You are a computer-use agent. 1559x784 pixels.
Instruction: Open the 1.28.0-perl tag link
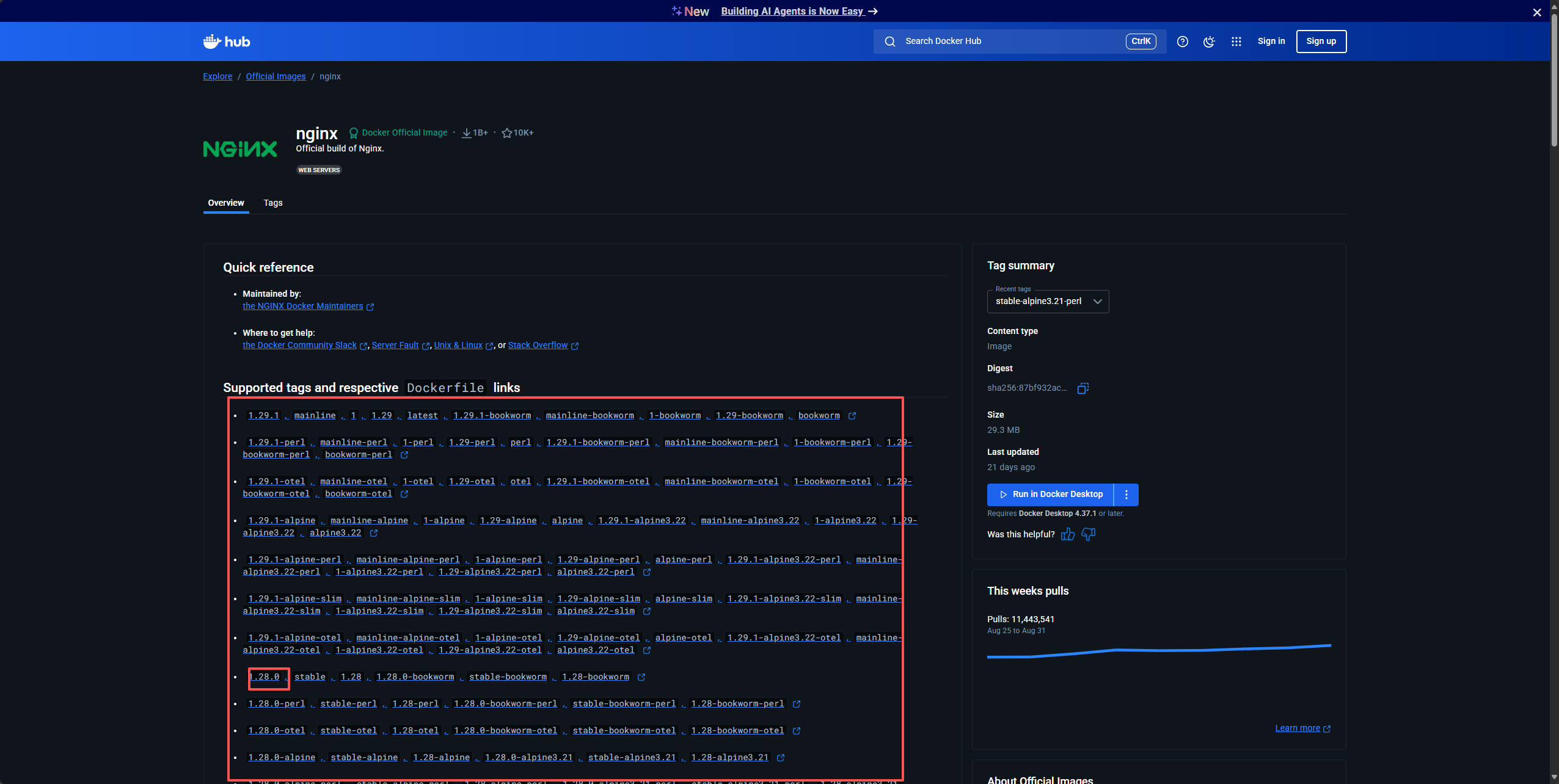[276, 704]
